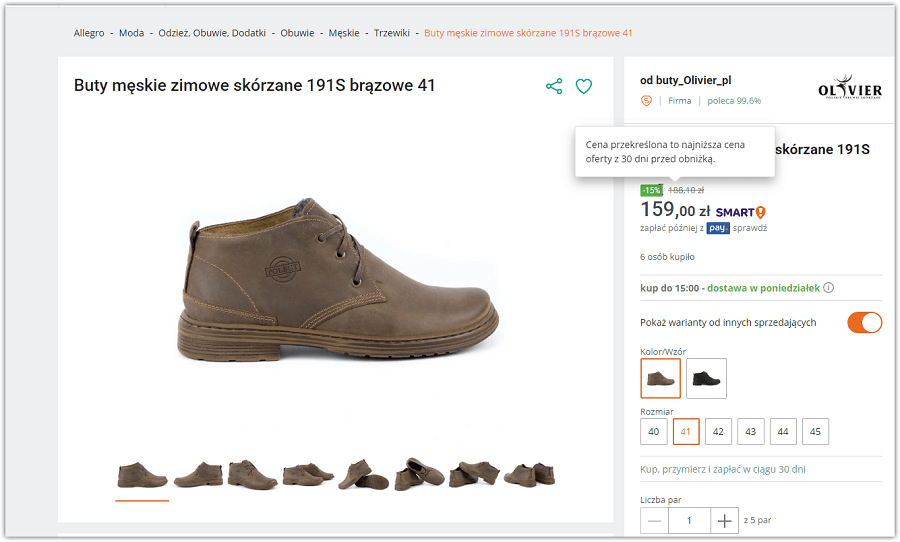900x542 pixels.
Task: Select size 42
Action: [x=717, y=432]
